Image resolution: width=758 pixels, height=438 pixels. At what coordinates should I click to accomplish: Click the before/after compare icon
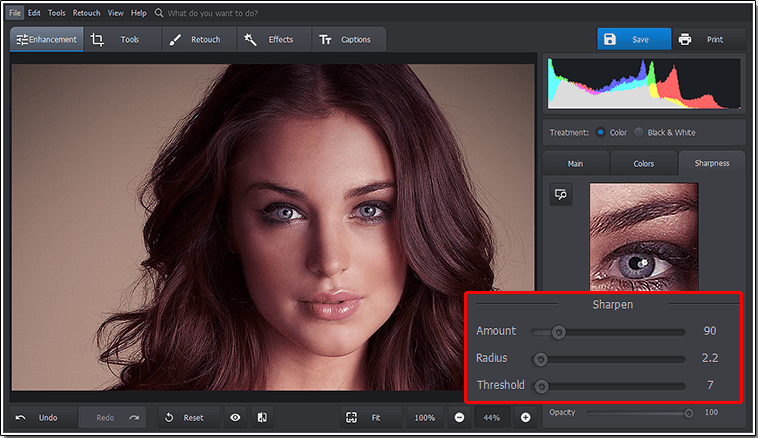pos(262,417)
